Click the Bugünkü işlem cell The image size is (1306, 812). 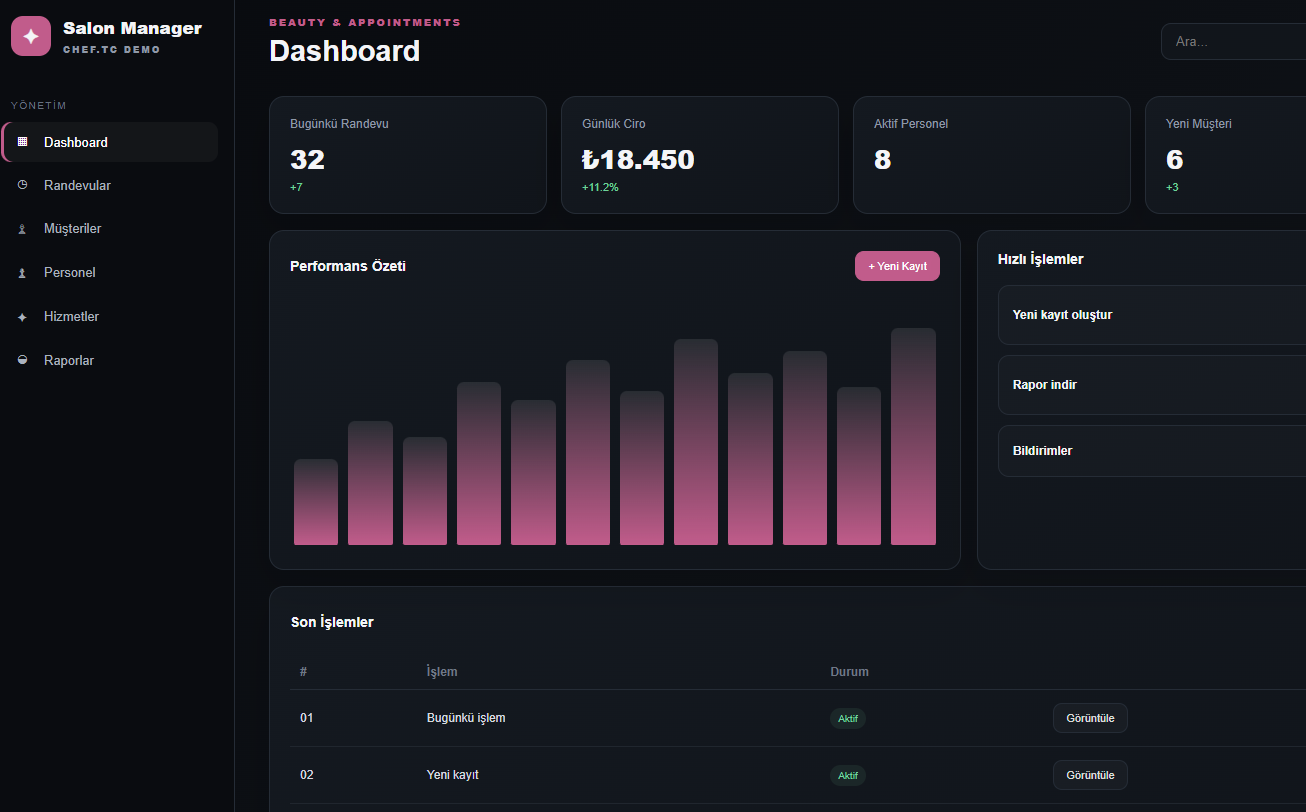[x=466, y=718]
